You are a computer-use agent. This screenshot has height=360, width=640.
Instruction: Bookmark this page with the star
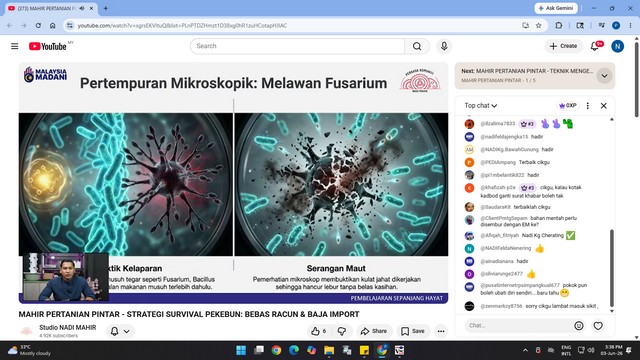coord(539,25)
